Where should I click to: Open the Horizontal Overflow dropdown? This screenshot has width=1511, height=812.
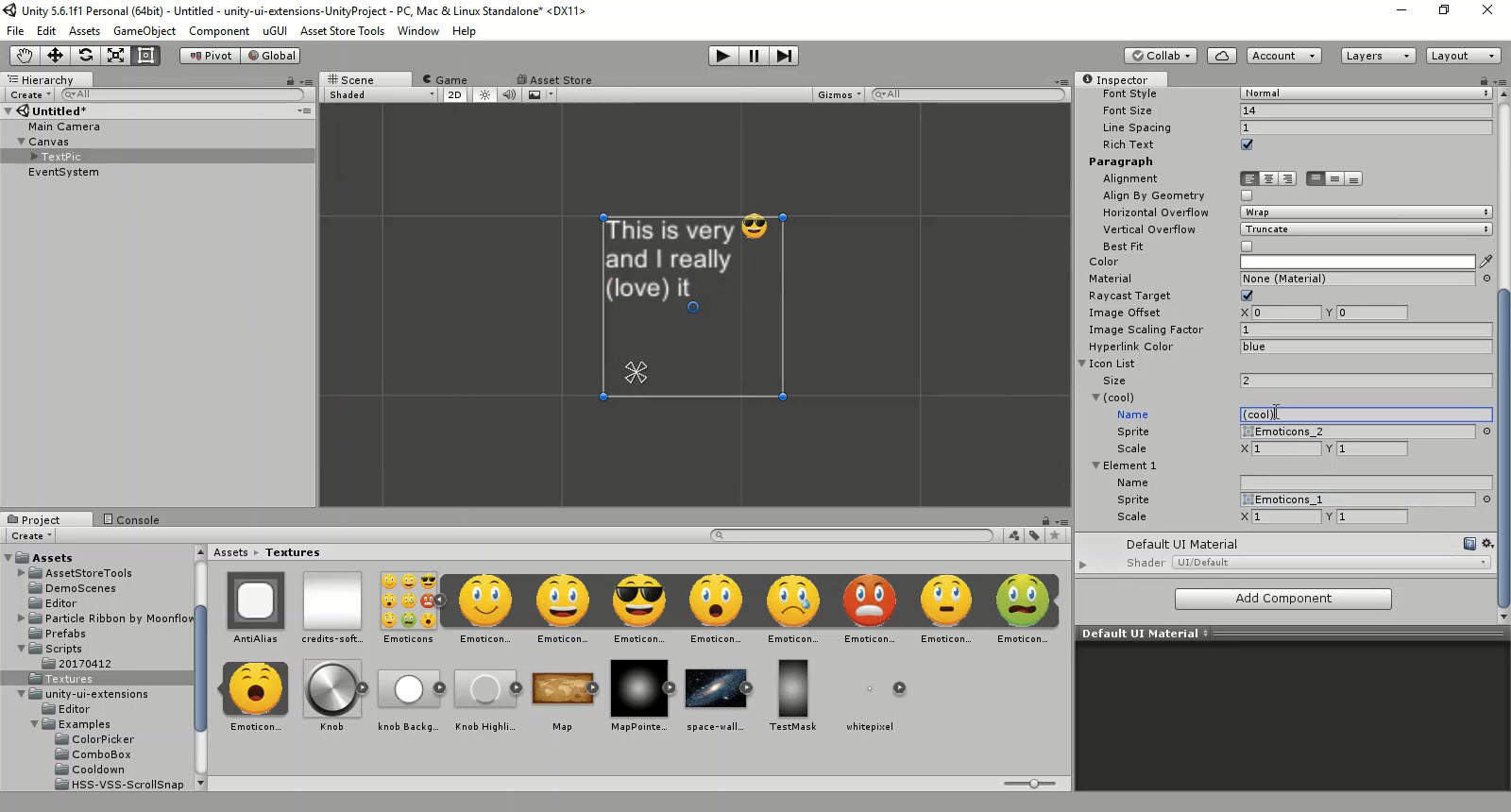tap(1366, 212)
